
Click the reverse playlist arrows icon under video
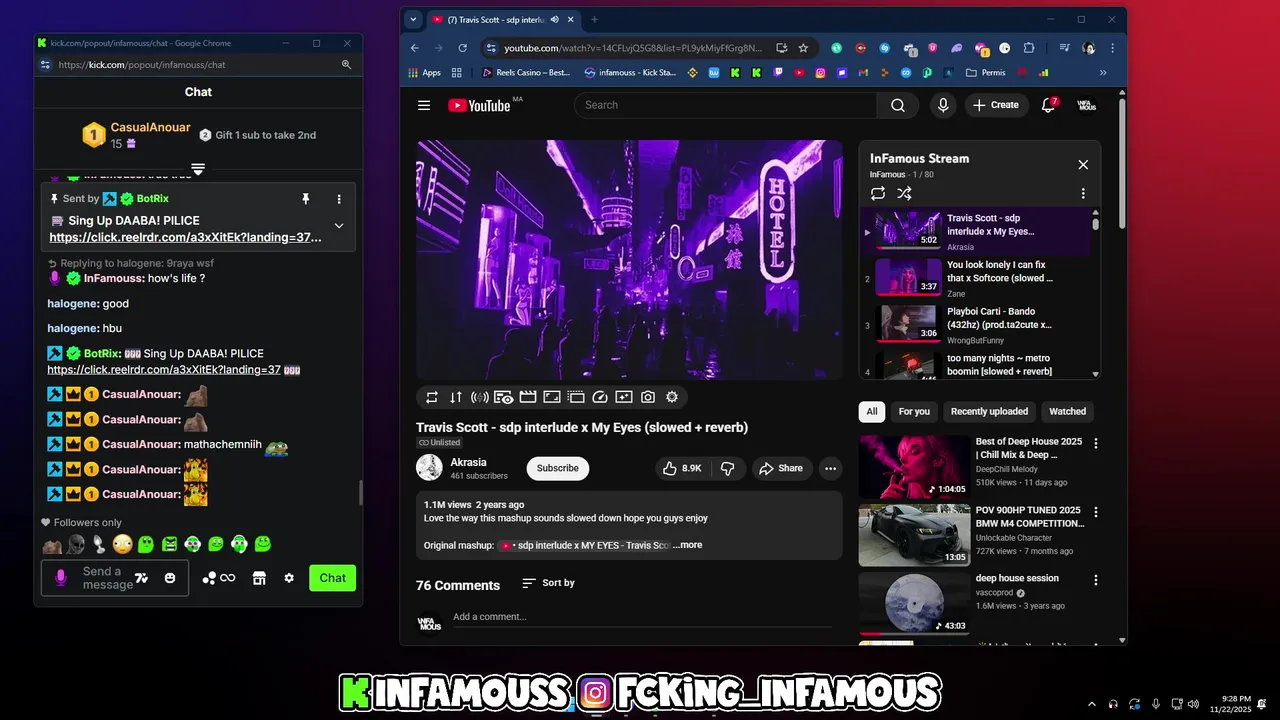click(456, 397)
